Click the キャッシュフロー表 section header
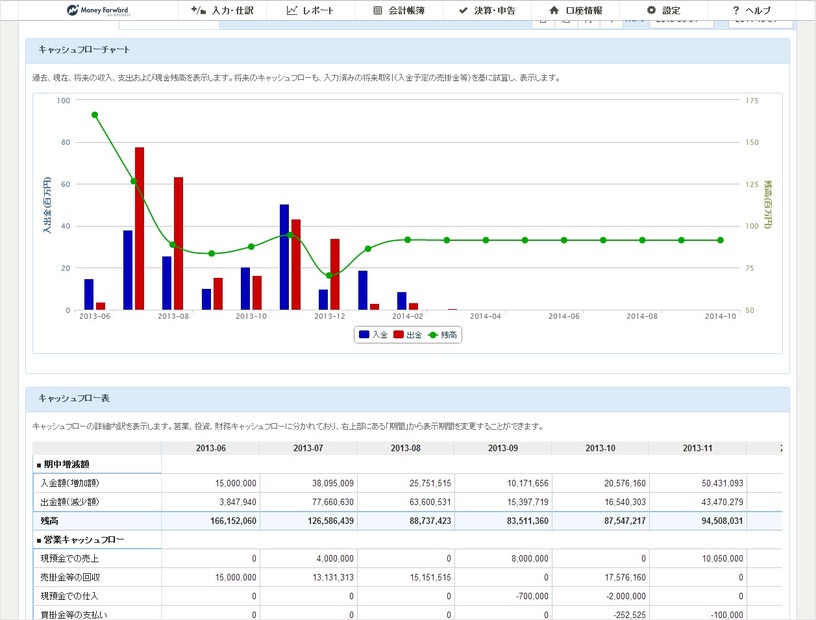Image resolution: width=816 pixels, height=620 pixels. [407, 399]
